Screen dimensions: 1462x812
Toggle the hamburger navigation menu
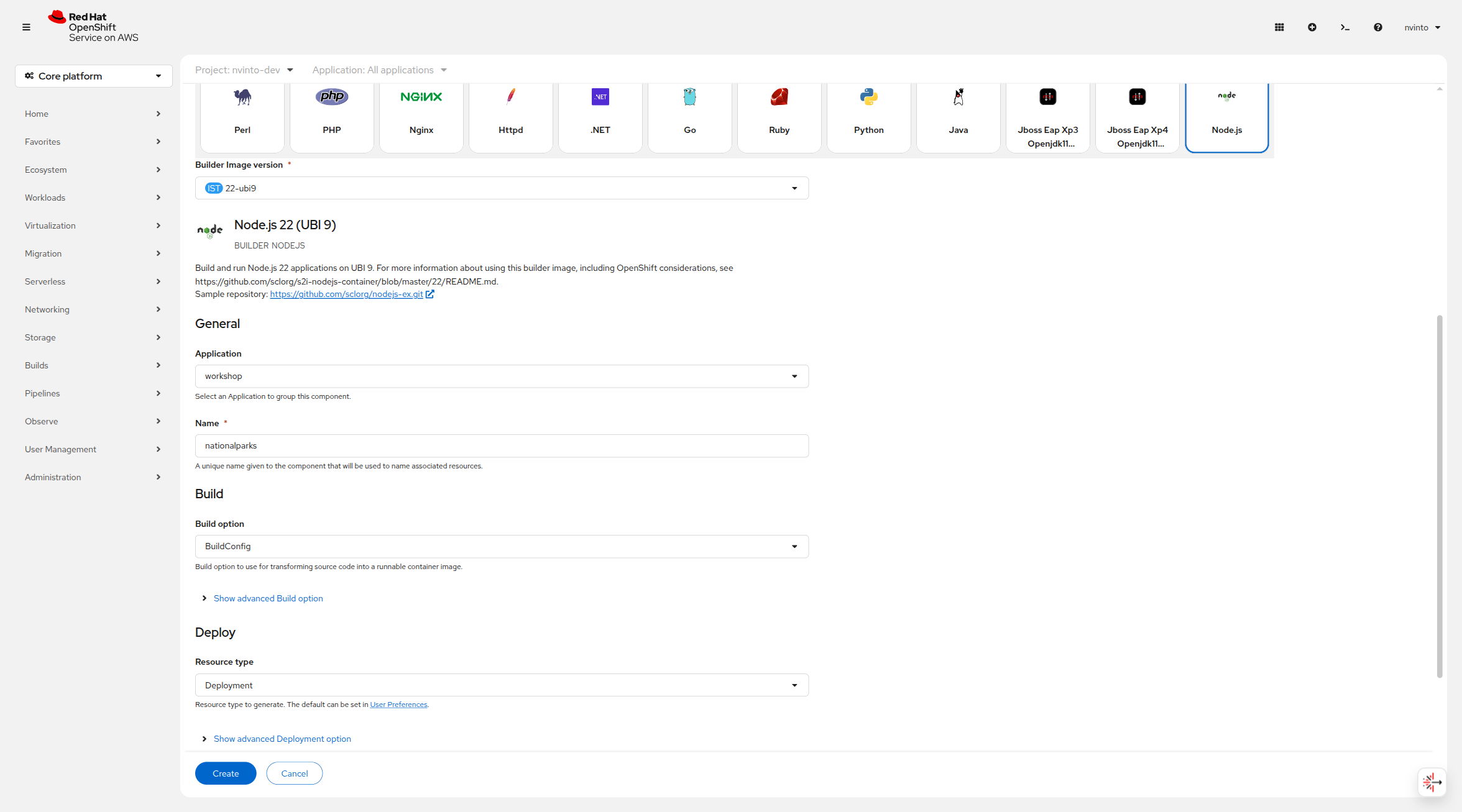pos(26,27)
